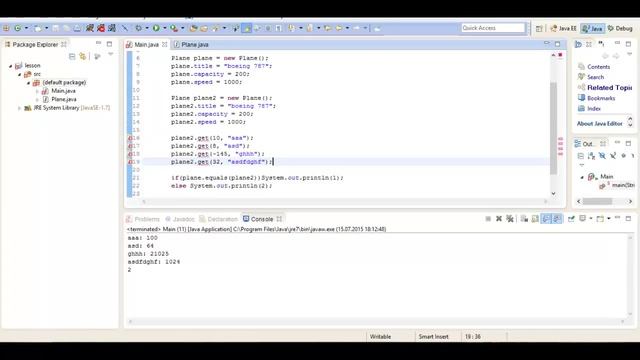Select the Plane.java editor tab
Screen dimensions: 640x360
tap(192, 44)
